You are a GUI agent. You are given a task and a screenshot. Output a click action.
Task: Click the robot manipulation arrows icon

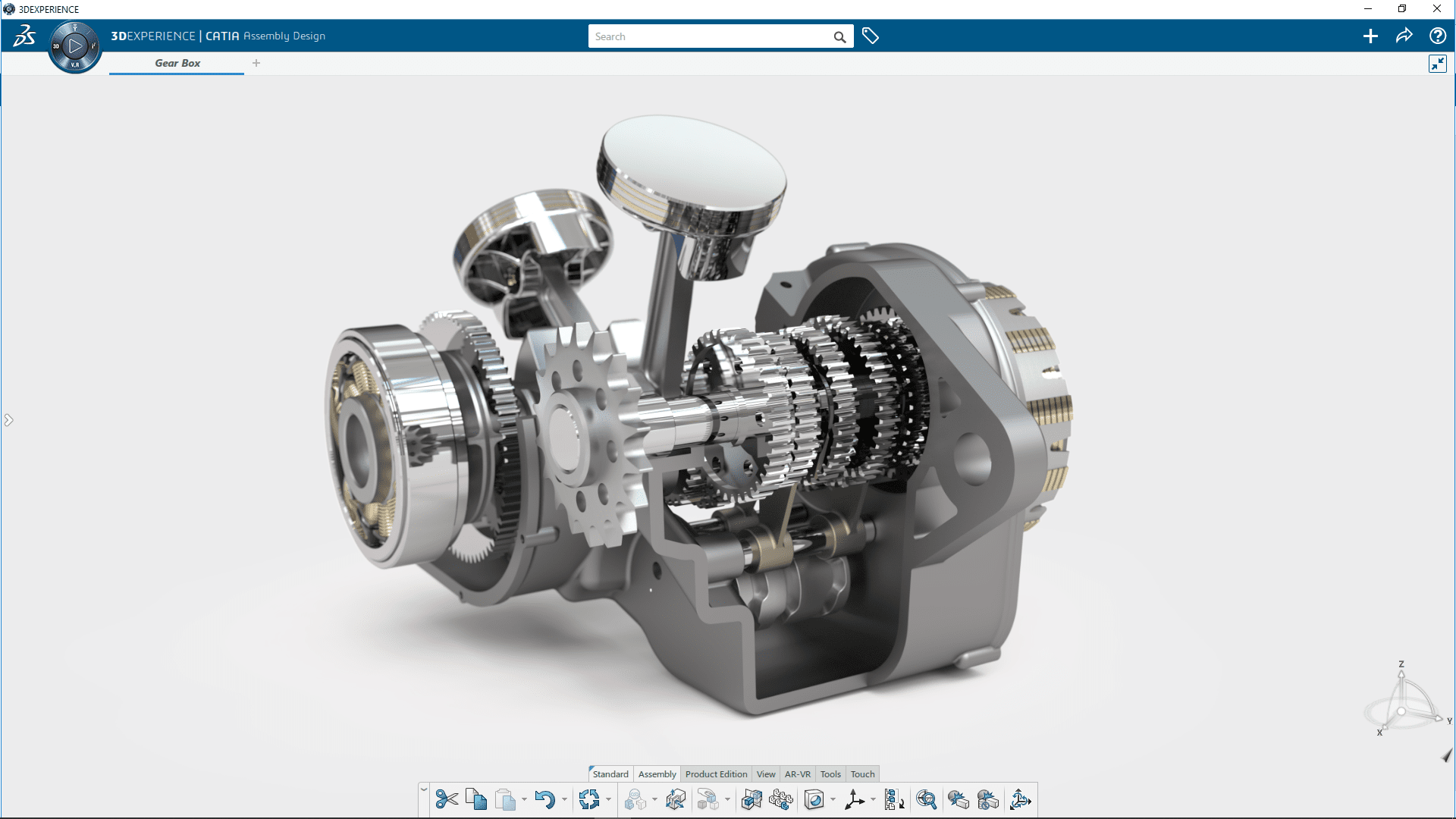pyautogui.click(x=1020, y=799)
